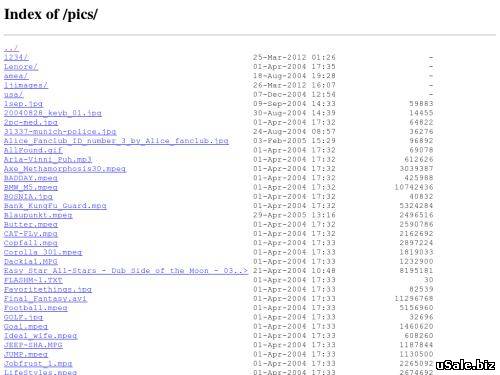Download the BADDAY.mpeg file
500x375 pixels.
point(31,178)
